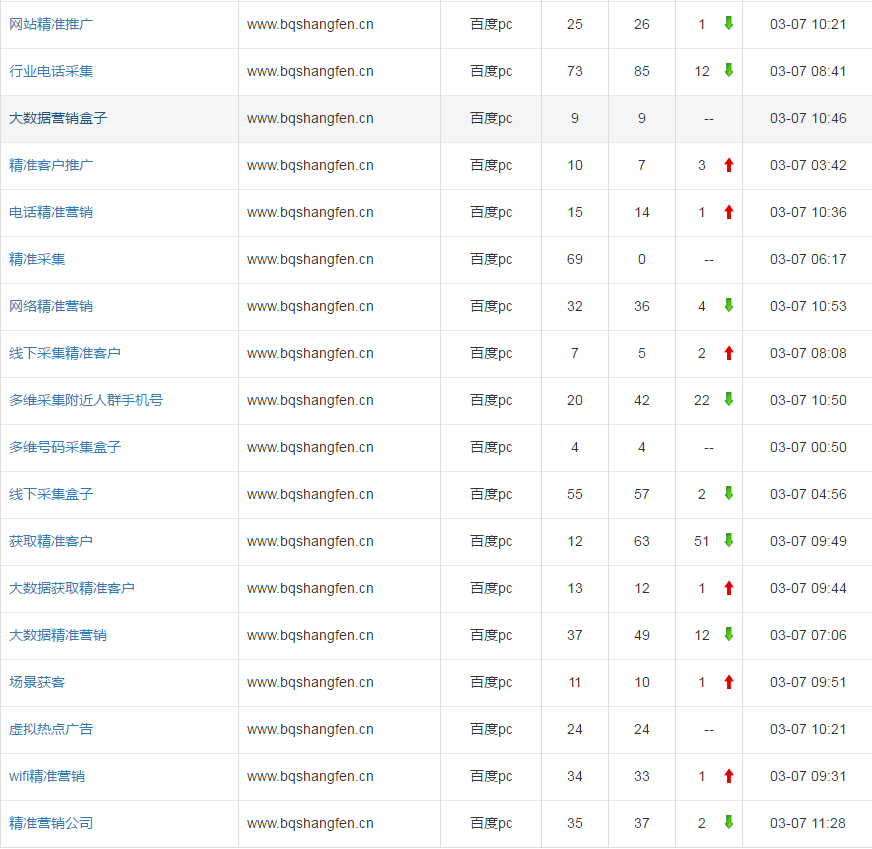Select timestamp 03-07 03:42
872x849 pixels.
click(x=808, y=165)
